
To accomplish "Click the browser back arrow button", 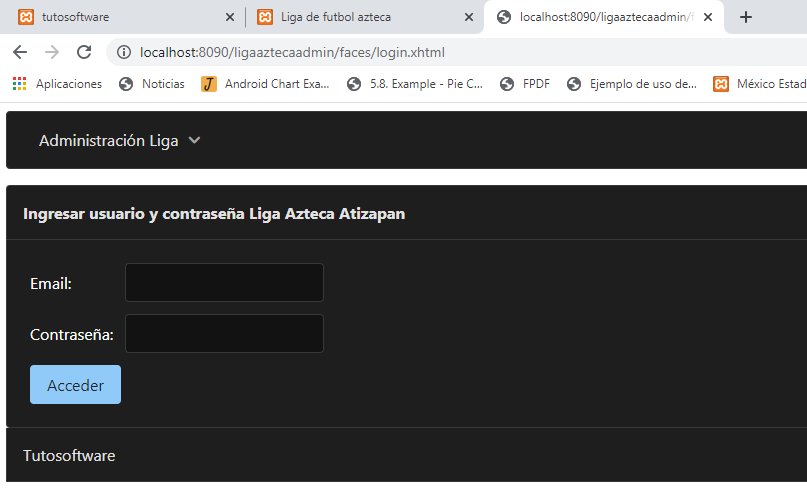I will pos(20,52).
